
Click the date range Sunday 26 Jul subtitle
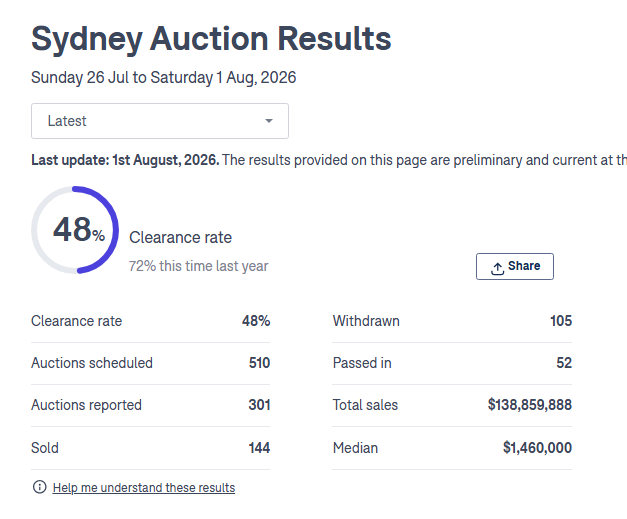tap(164, 78)
